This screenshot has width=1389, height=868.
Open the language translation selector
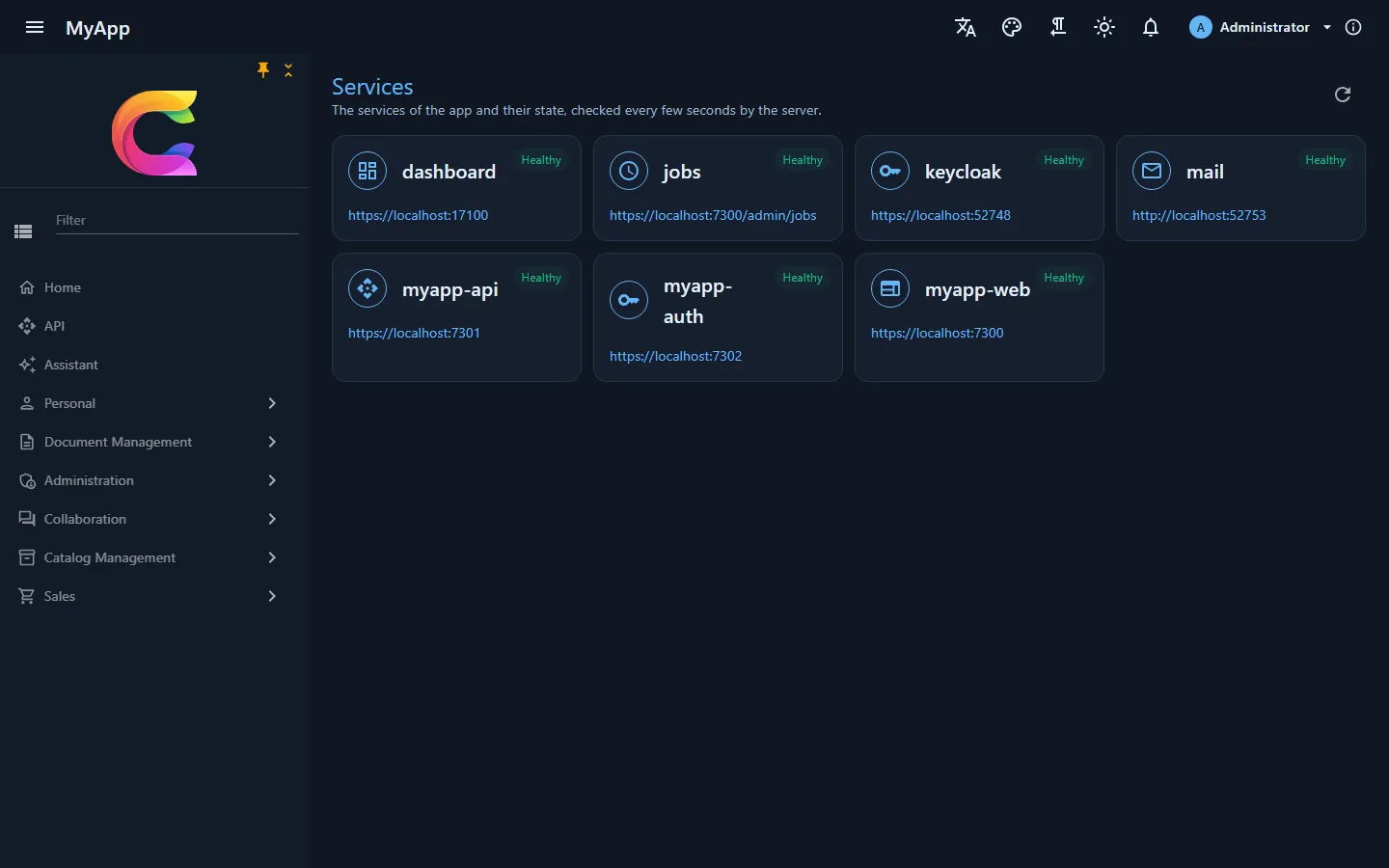966,27
